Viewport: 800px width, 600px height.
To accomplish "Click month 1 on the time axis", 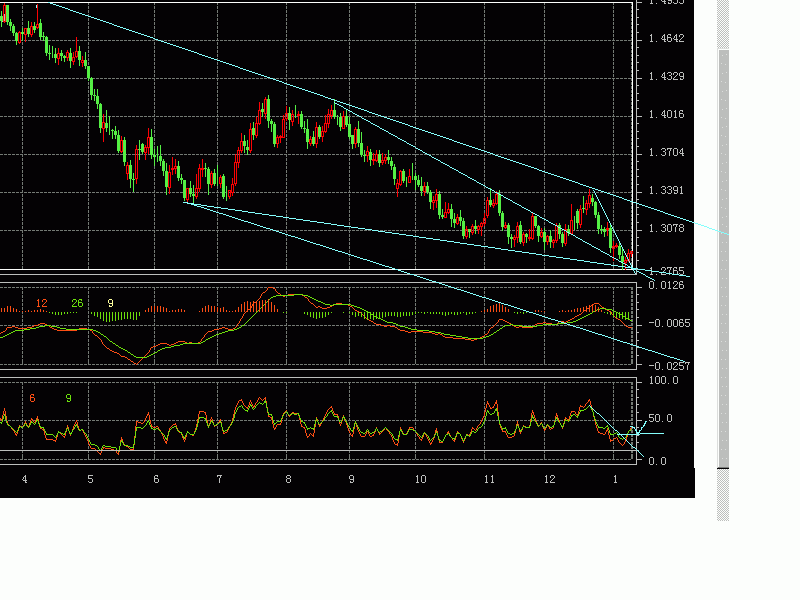I will click(615, 480).
